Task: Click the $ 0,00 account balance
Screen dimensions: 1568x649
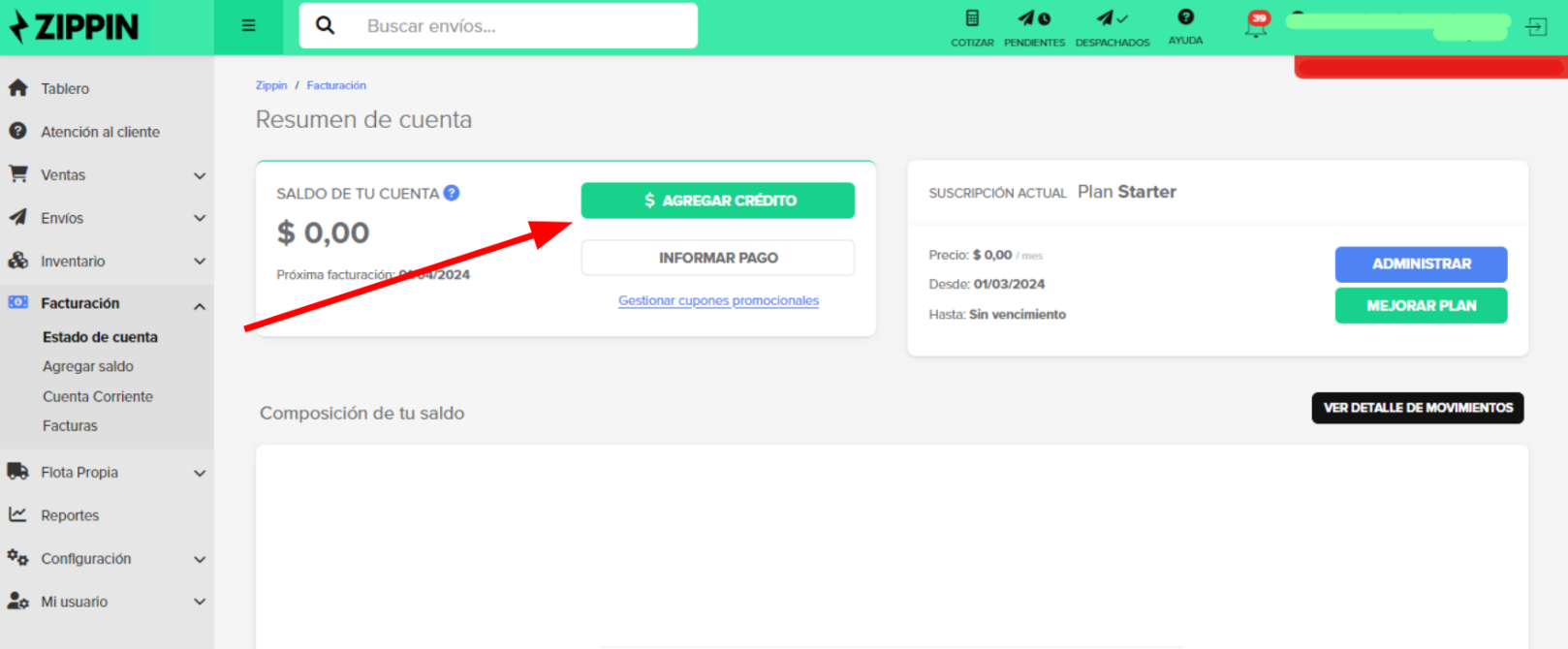Action: pos(323,232)
